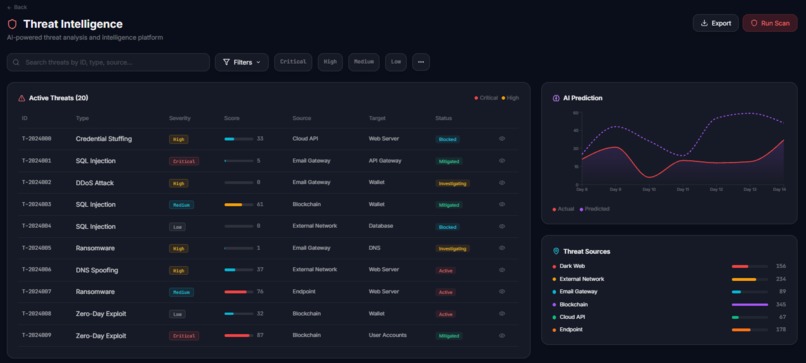The image size is (806, 363).
Task: Click the AI Prediction panel icon
Action: (556, 98)
